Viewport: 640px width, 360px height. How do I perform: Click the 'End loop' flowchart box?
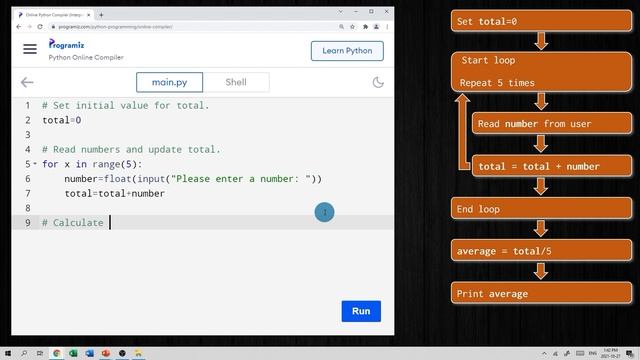[541, 209]
